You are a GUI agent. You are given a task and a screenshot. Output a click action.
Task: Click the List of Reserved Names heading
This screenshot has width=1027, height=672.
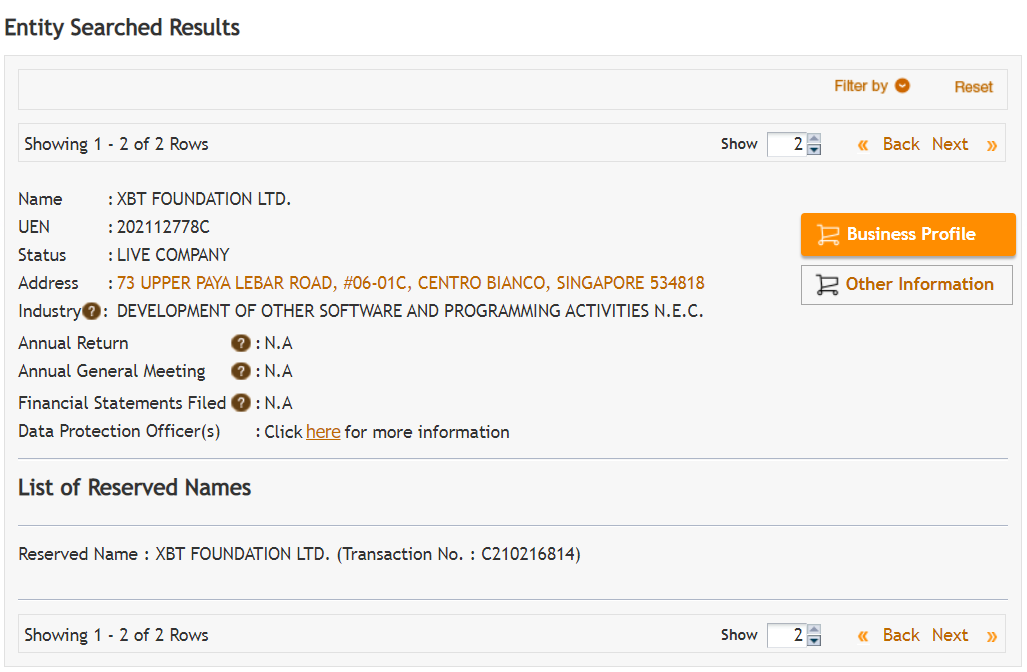click(x=134, y=488)
